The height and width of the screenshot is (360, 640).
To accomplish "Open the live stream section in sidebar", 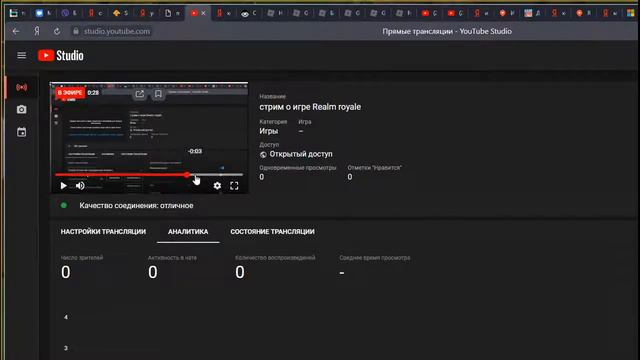I will pos(22,87).
